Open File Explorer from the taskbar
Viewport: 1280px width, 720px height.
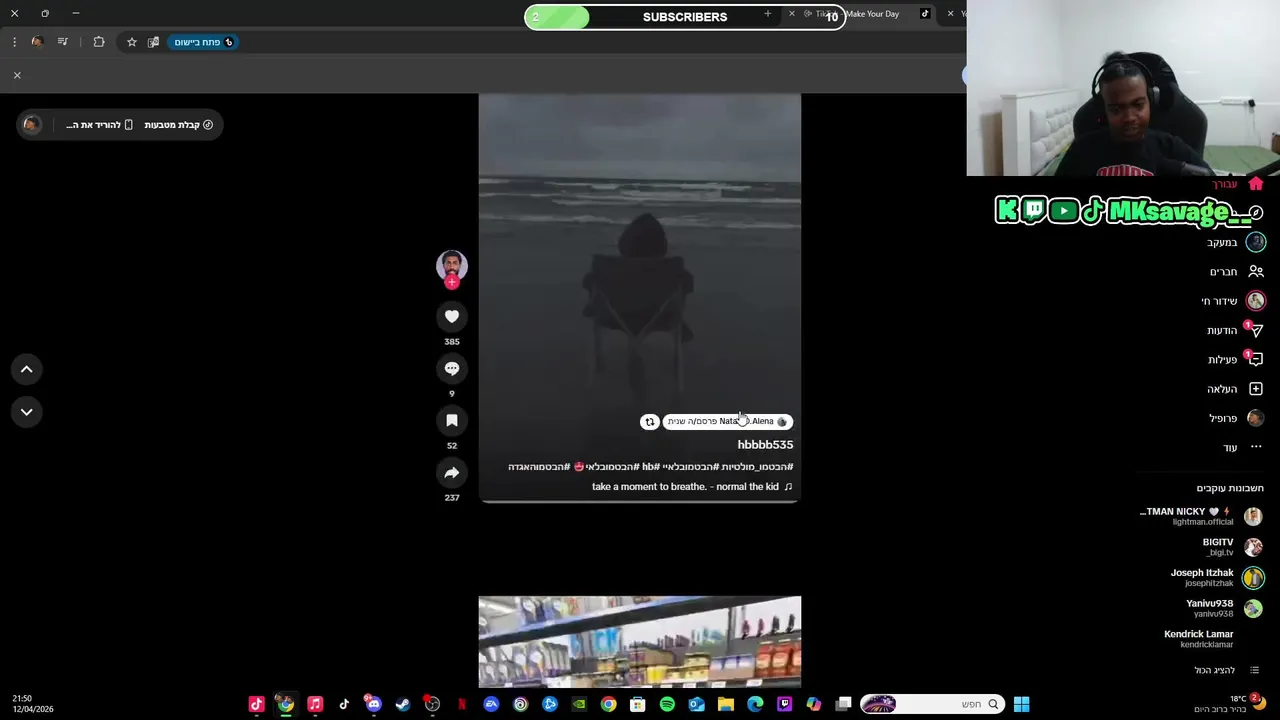pyautogui.click(x=726, y=704)
